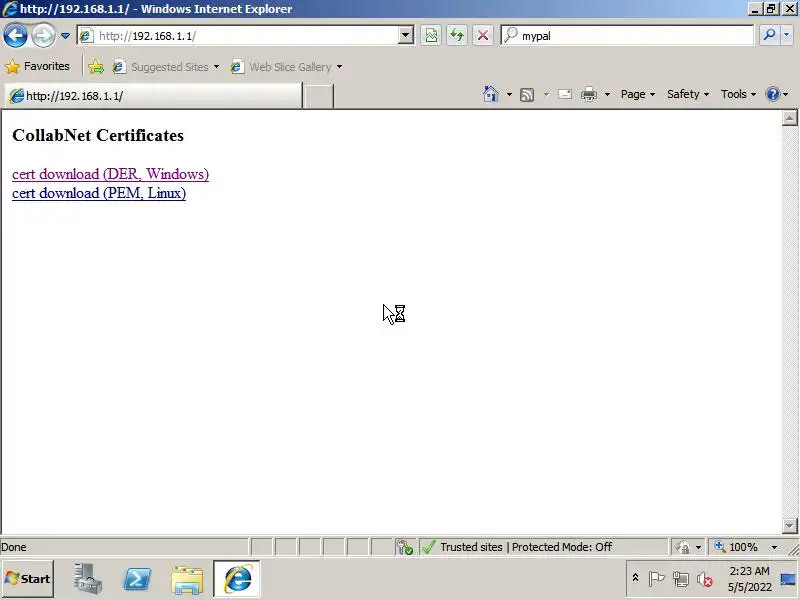Stop loading with the red X icon

(483, 36)
